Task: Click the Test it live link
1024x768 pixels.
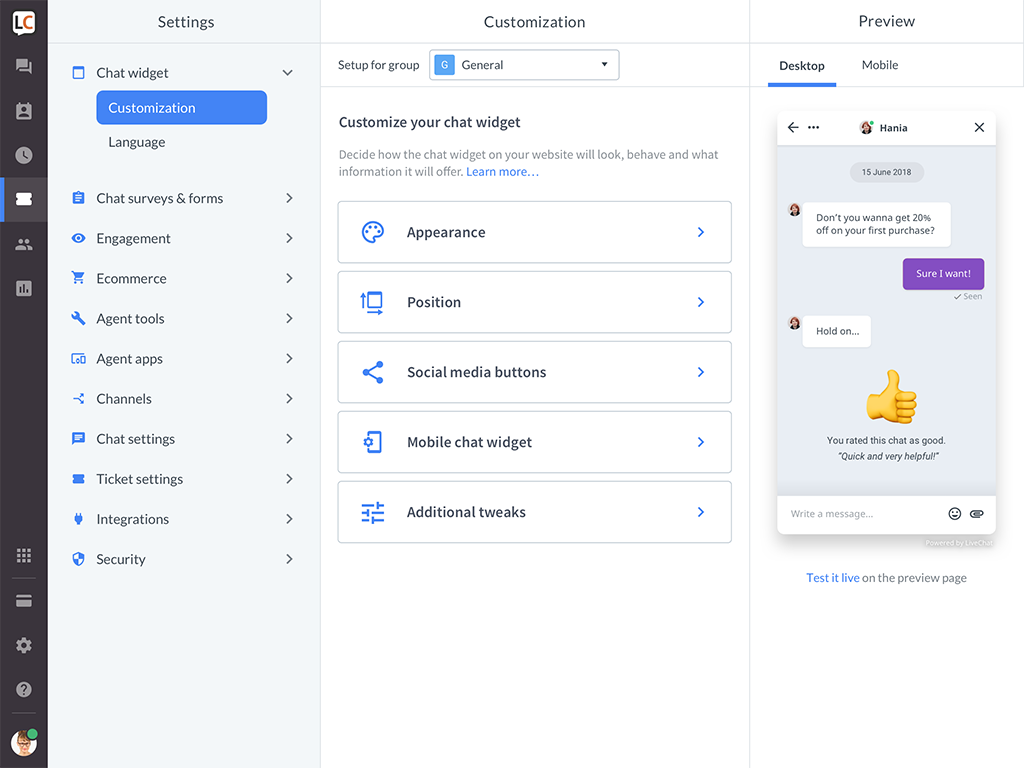Action: 832,578
